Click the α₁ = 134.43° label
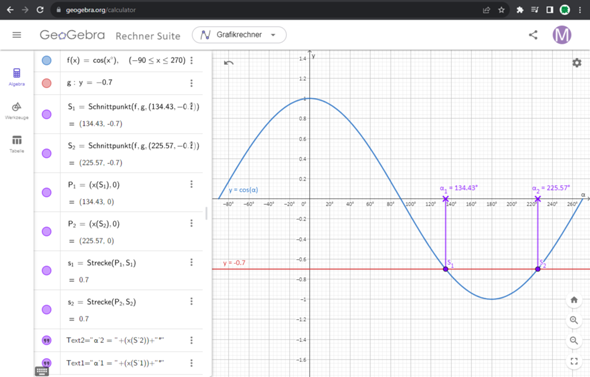Viewport: 590px width, 377px height. (x=458, y=188)
